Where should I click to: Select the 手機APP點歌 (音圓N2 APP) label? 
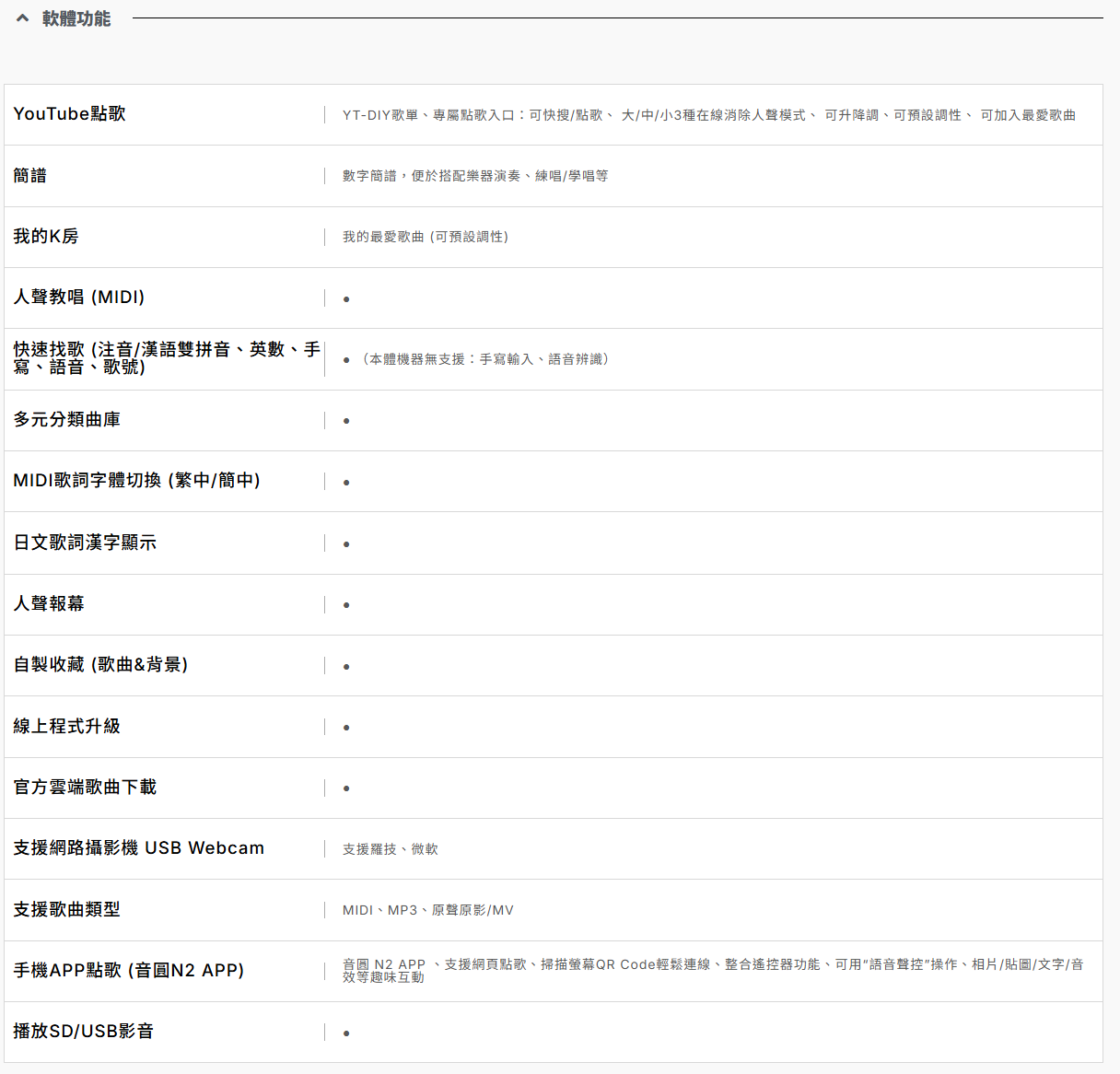pyautogui.click(x=129, y=971)
